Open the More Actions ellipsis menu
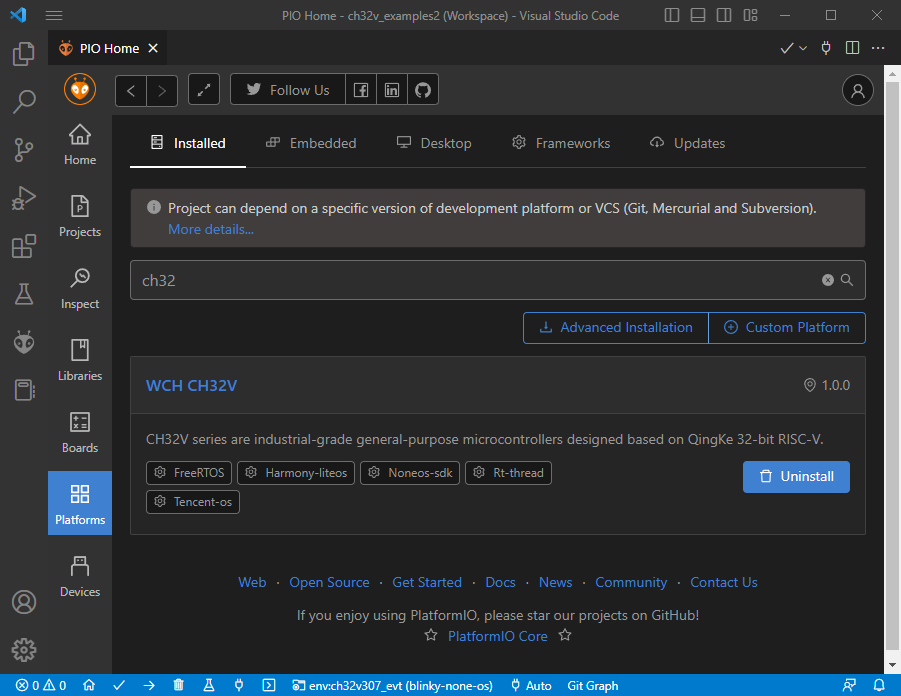Screen dimensions: 901x696 [x=877, y=48]
